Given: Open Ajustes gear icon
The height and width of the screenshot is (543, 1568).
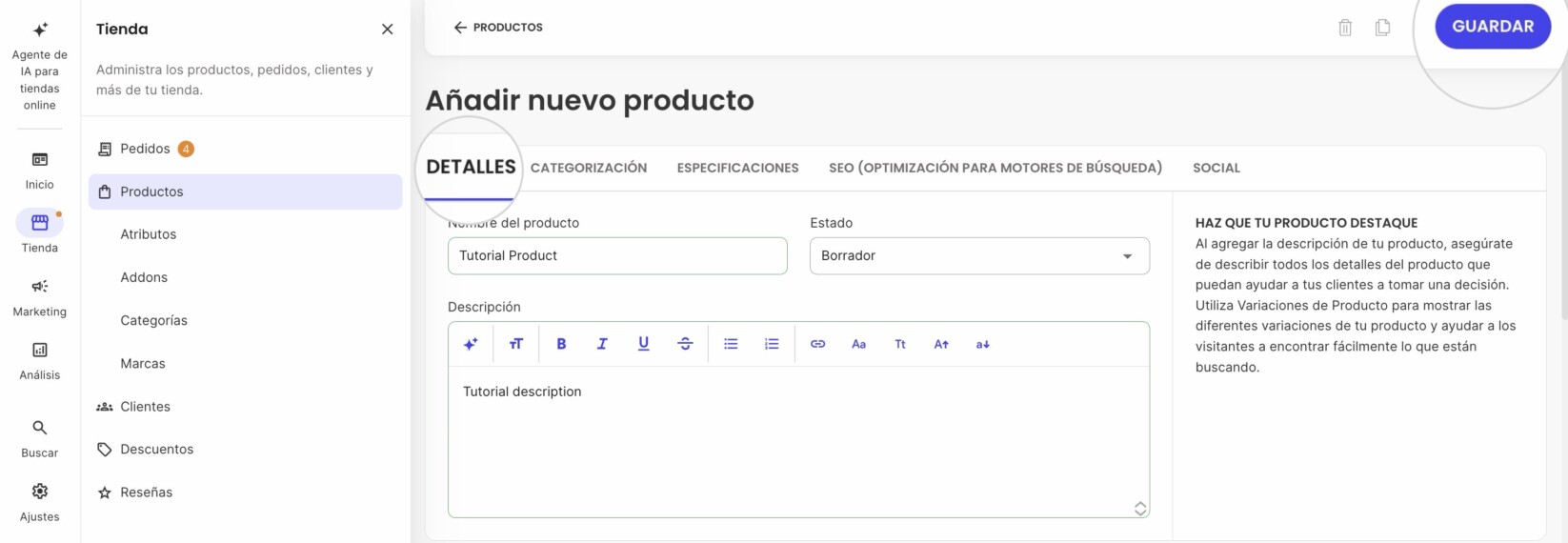Looking at the screenshot, I should 40,492.
